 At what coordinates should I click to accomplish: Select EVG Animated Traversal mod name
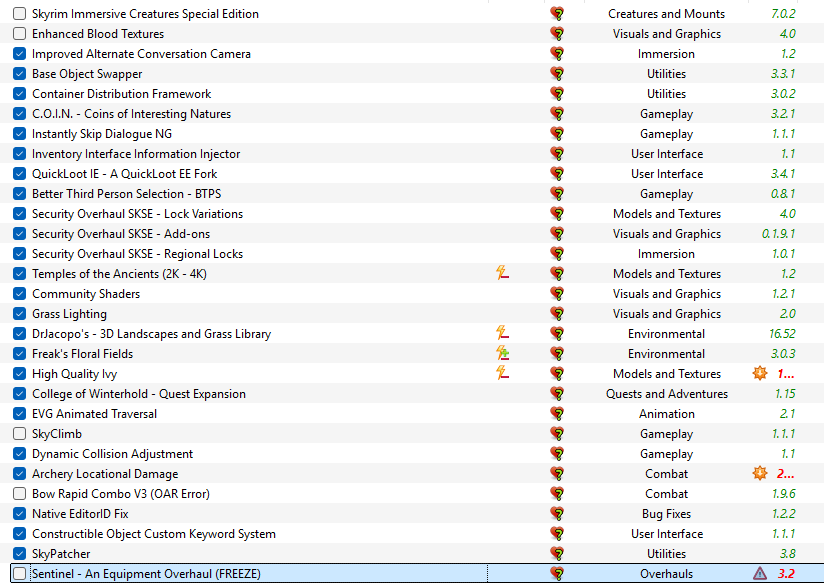[x=95, y=414]
